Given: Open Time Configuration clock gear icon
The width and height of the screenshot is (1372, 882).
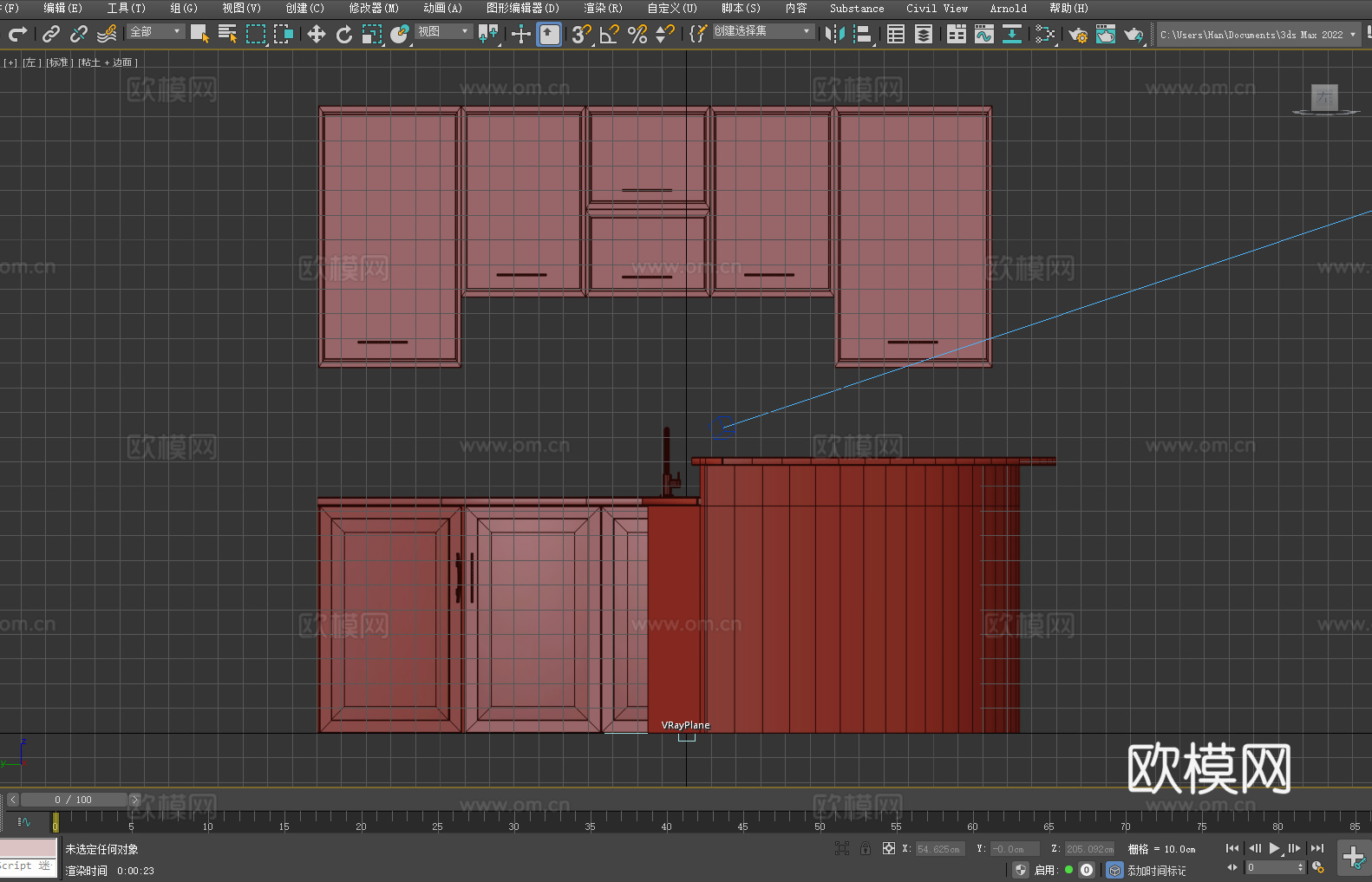Looking at the screenshot, I should tap(1318, 867).
